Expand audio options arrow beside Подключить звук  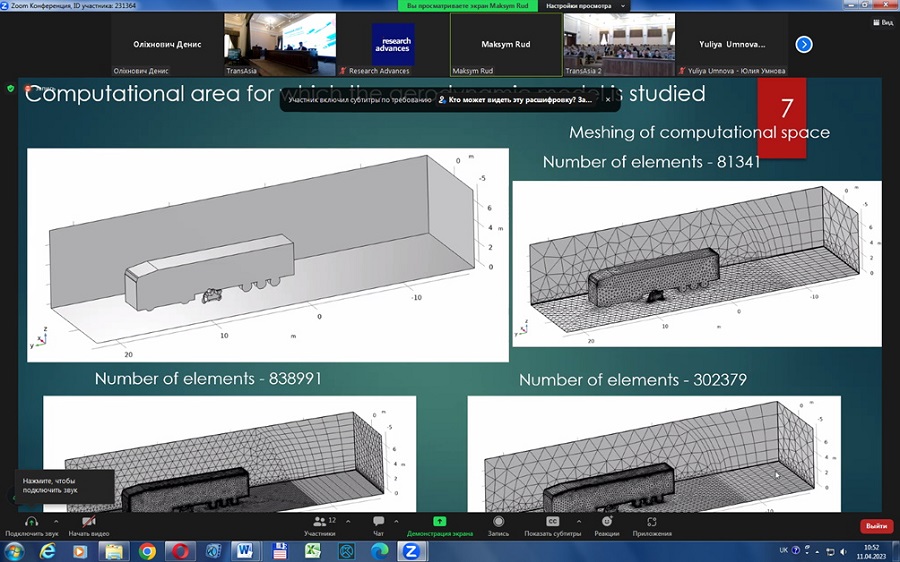coord(56,521)
